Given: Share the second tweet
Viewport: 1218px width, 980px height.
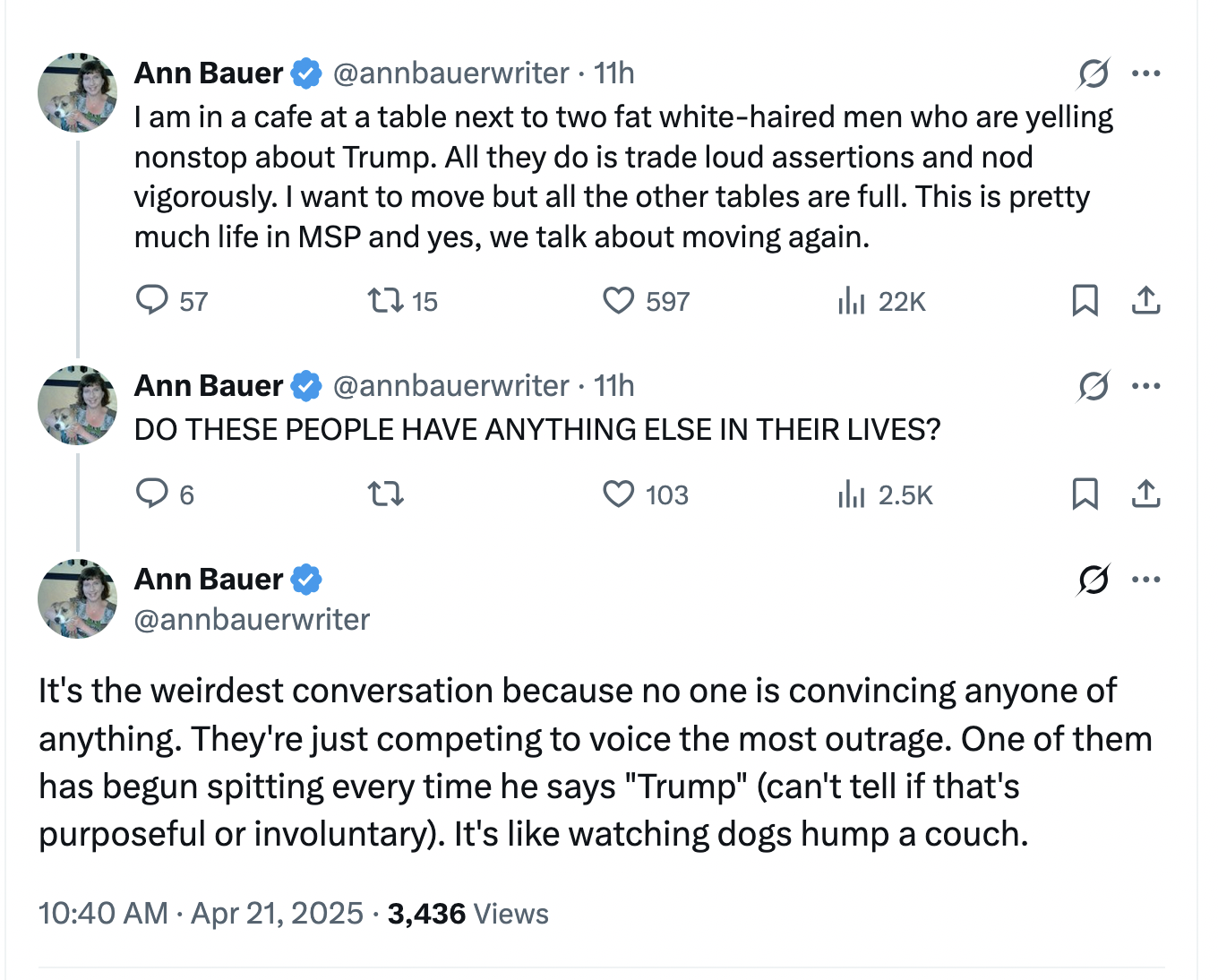Looking at the screenshot, I should 1145,494.
